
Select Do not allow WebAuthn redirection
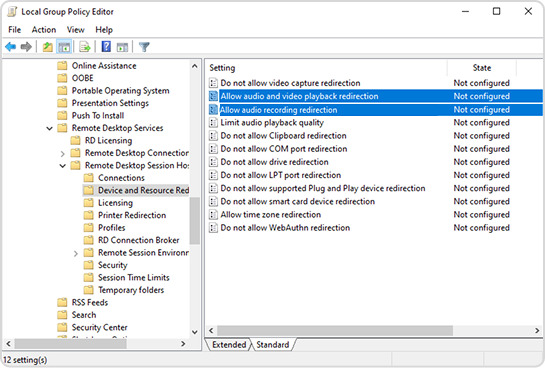point(285,228)
